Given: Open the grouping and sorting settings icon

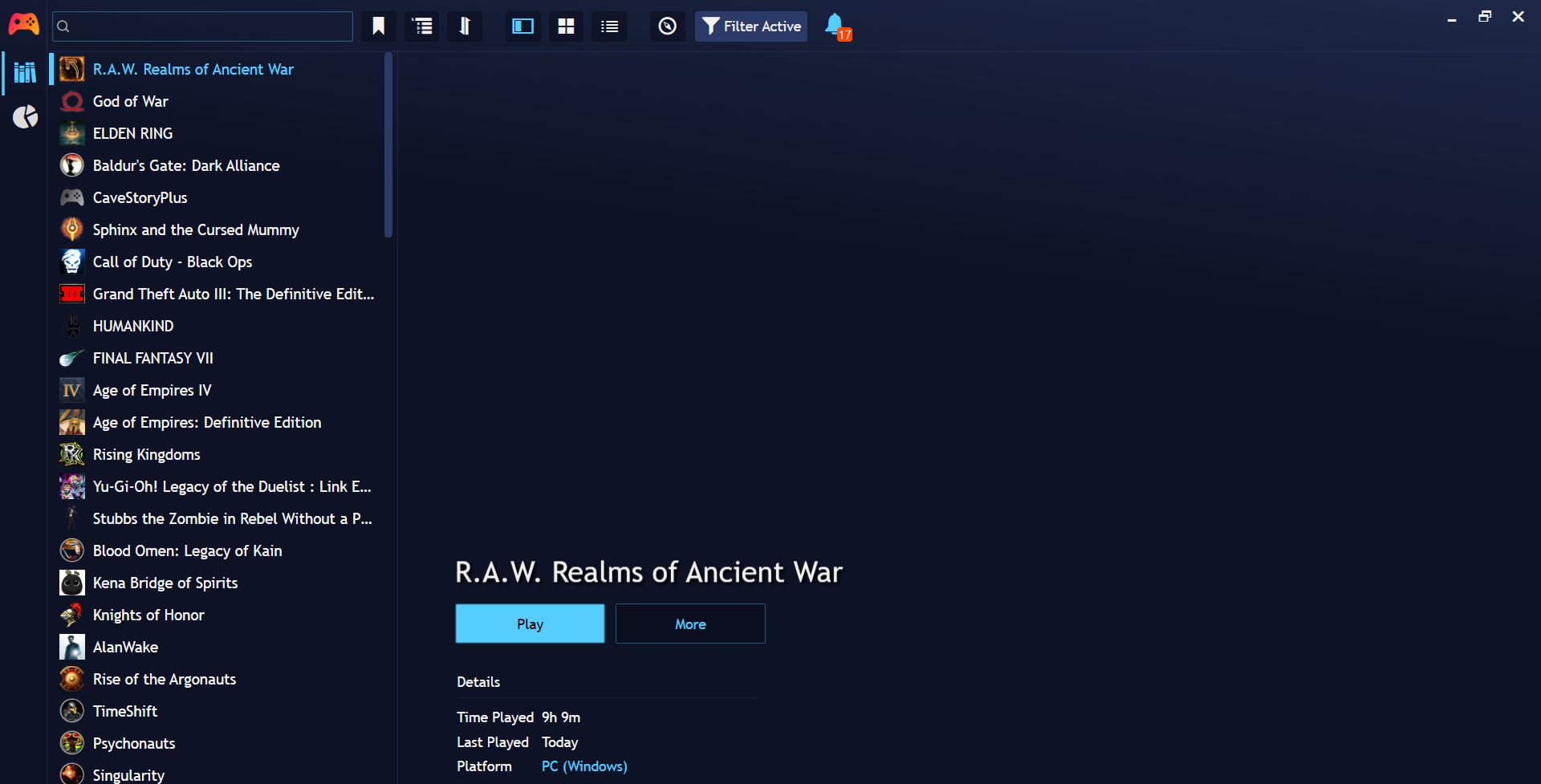Looking at the screenshot, I should 422,26.
